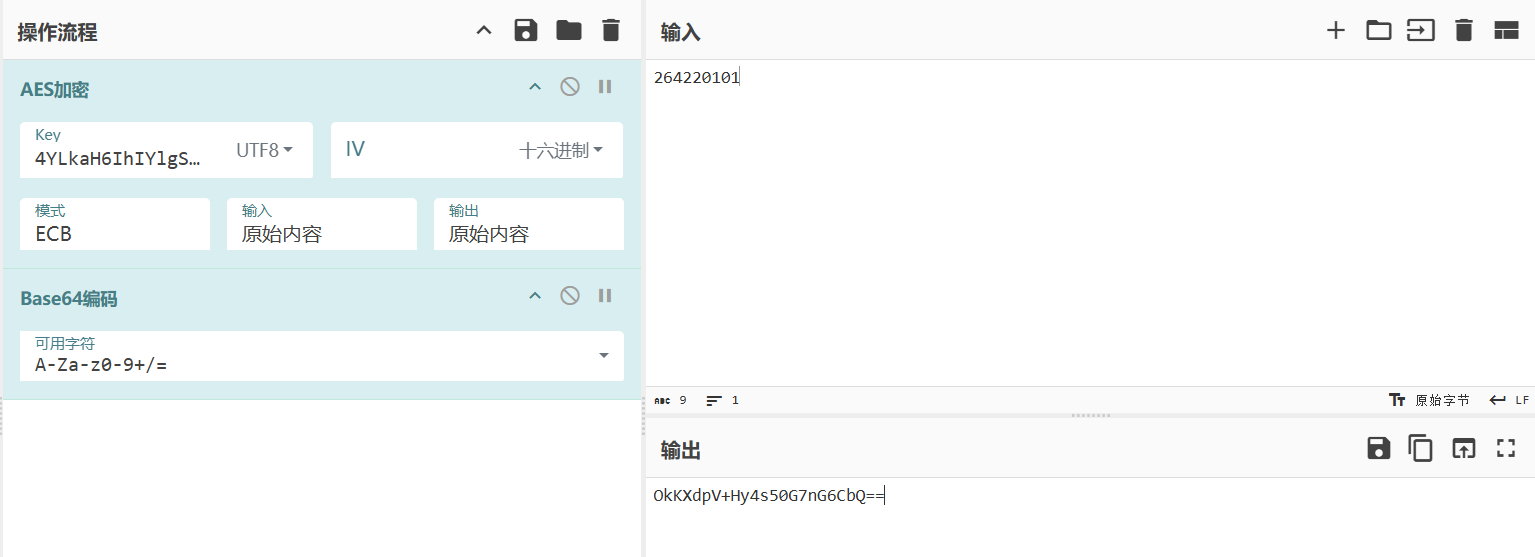
Task: Maximise the output pane
Action: click(x=1506, y=448)
